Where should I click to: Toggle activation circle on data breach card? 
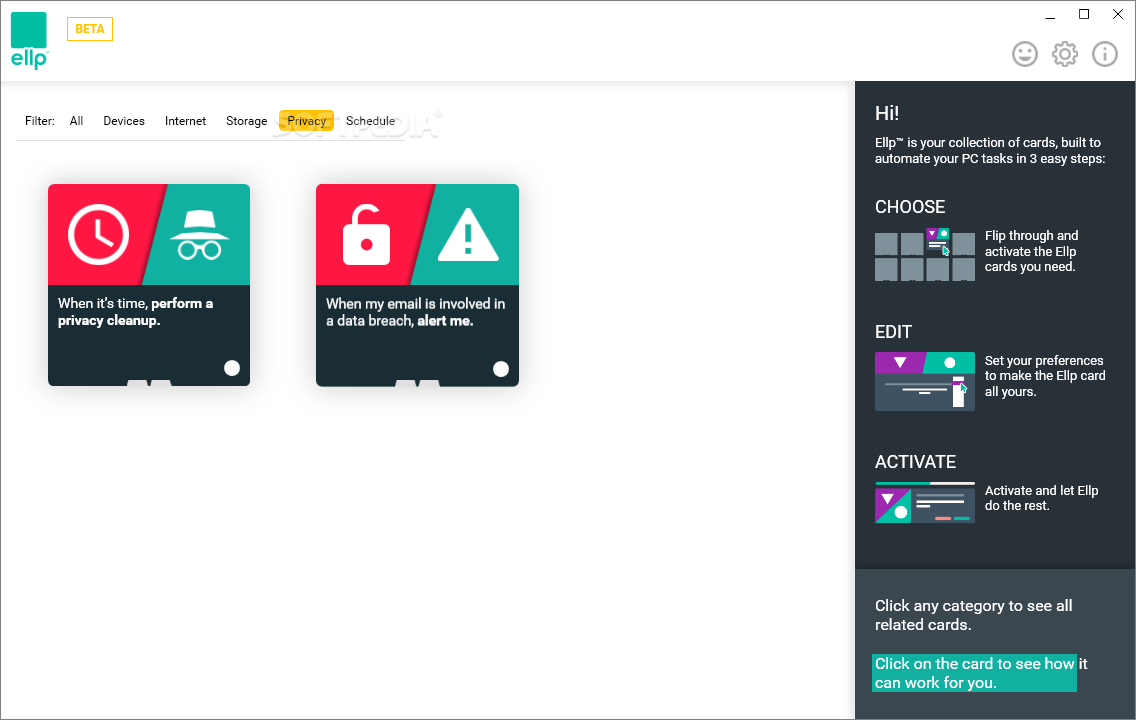point(501,369)
